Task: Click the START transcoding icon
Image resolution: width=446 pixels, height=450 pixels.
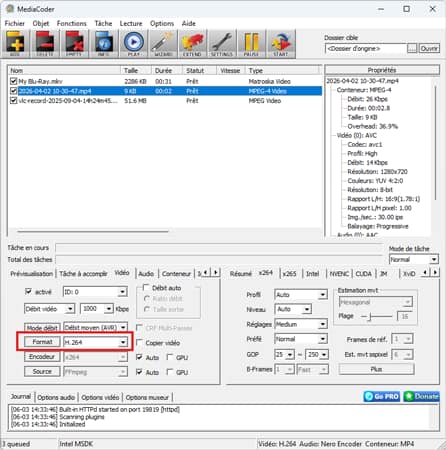Action: (x=281, y=44)
